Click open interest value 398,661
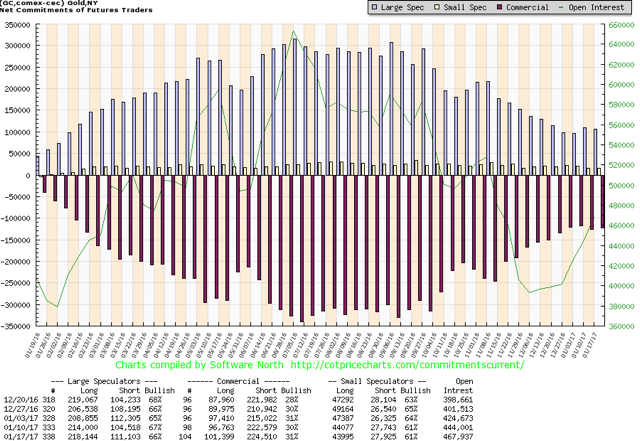The width and height of the screenshot is (640, 441). (x=458, y=400)
